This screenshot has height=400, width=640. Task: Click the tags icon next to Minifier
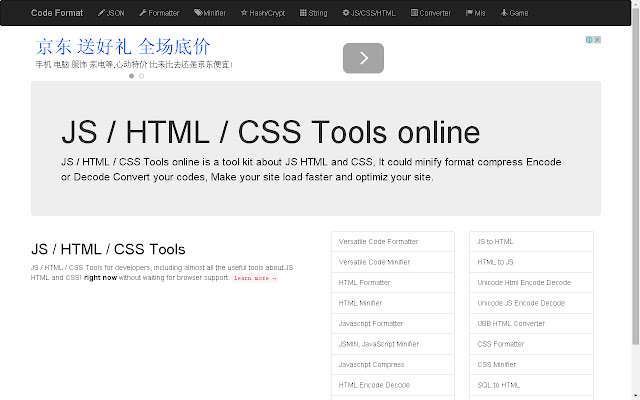198,13
